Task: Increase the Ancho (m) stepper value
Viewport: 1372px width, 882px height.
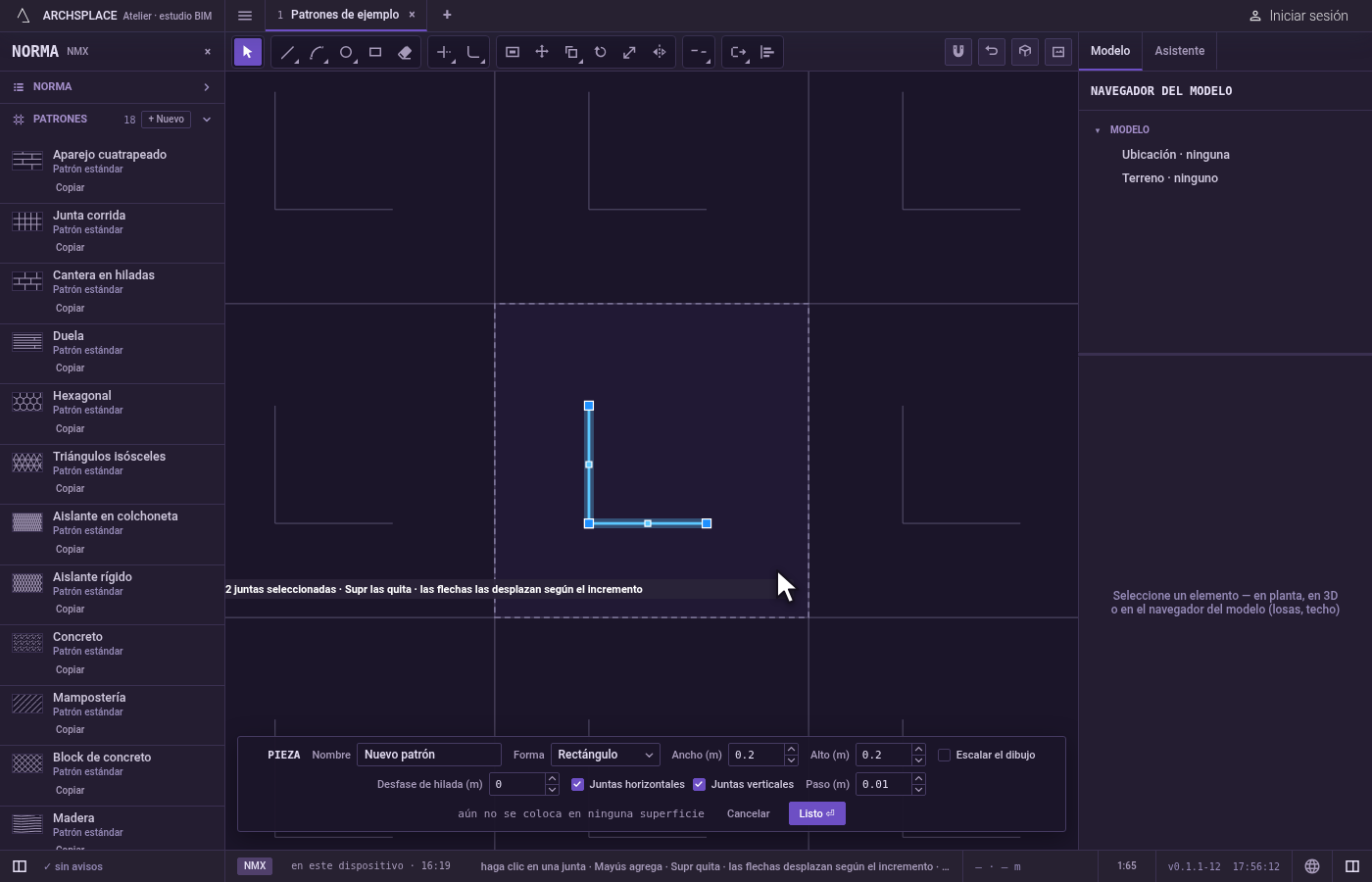Action: (791, 750)
